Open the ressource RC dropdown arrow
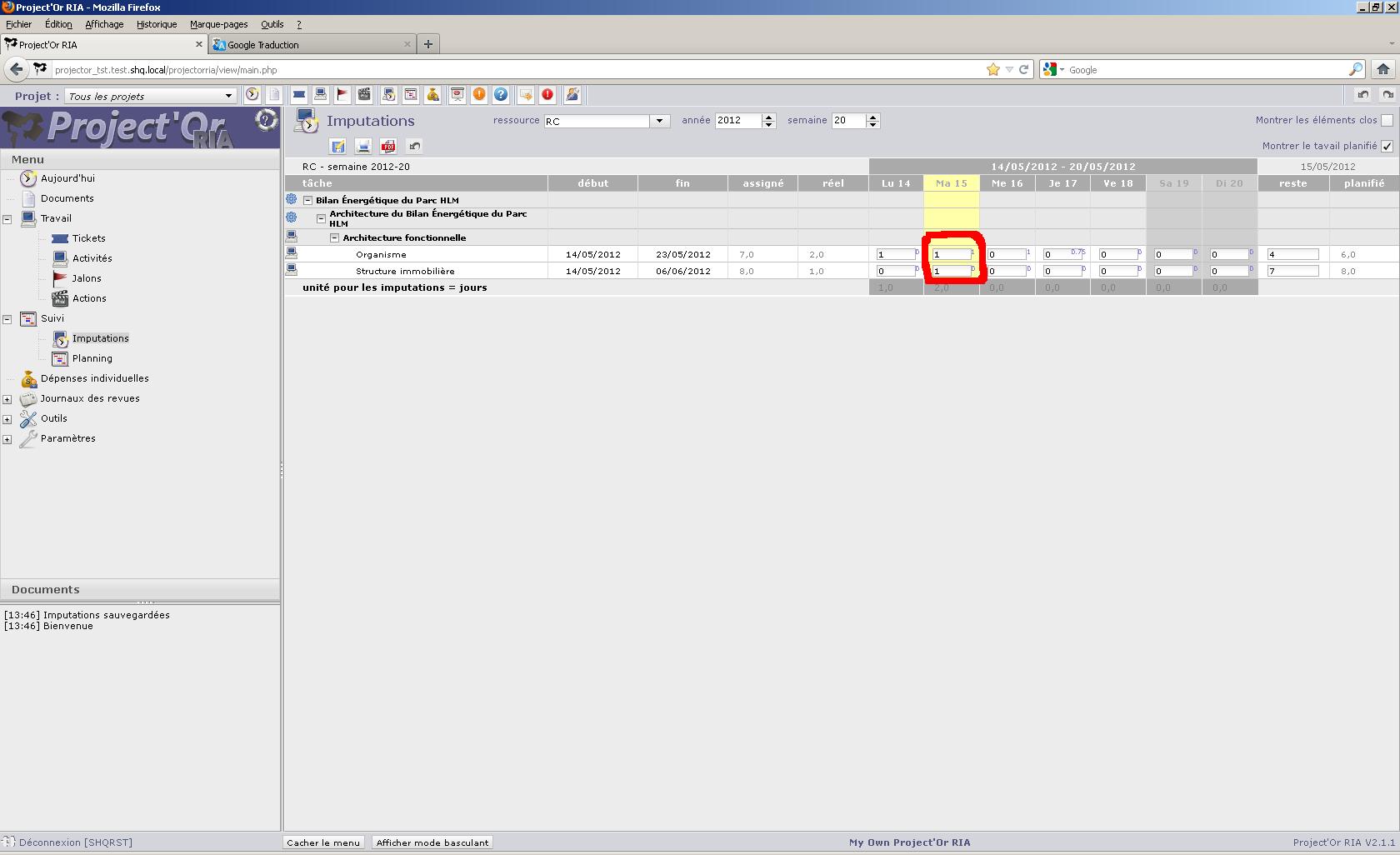1400x855 pixels. tap(659, 121)
